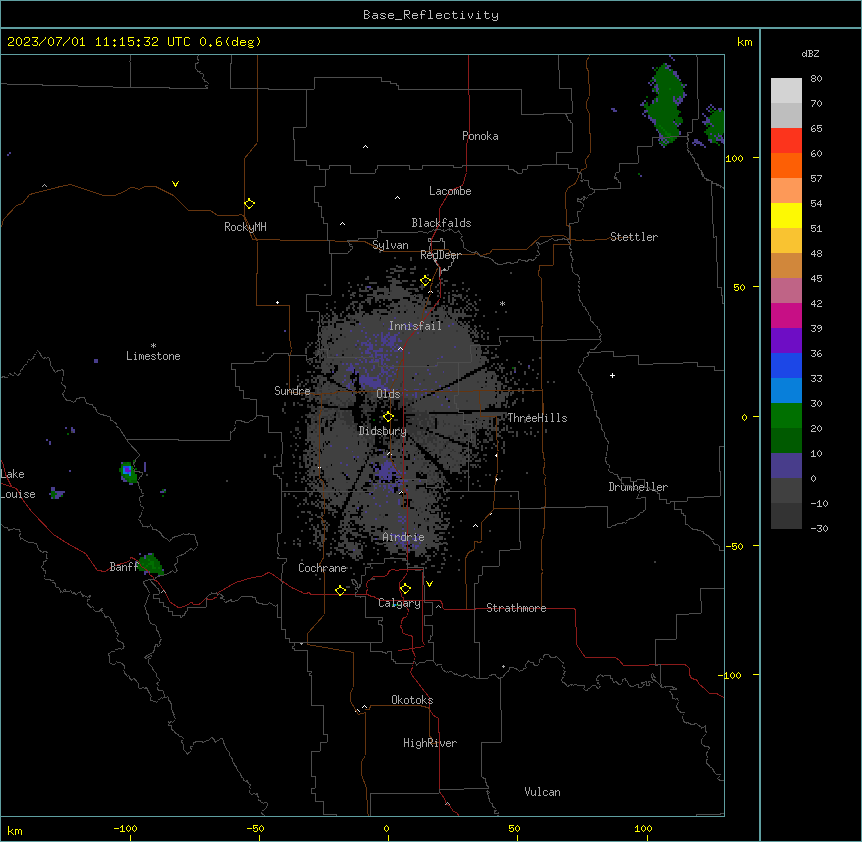The image size is (862, 842).
Task: Click the RockyMH label
Action: click(x=245, y=227)
